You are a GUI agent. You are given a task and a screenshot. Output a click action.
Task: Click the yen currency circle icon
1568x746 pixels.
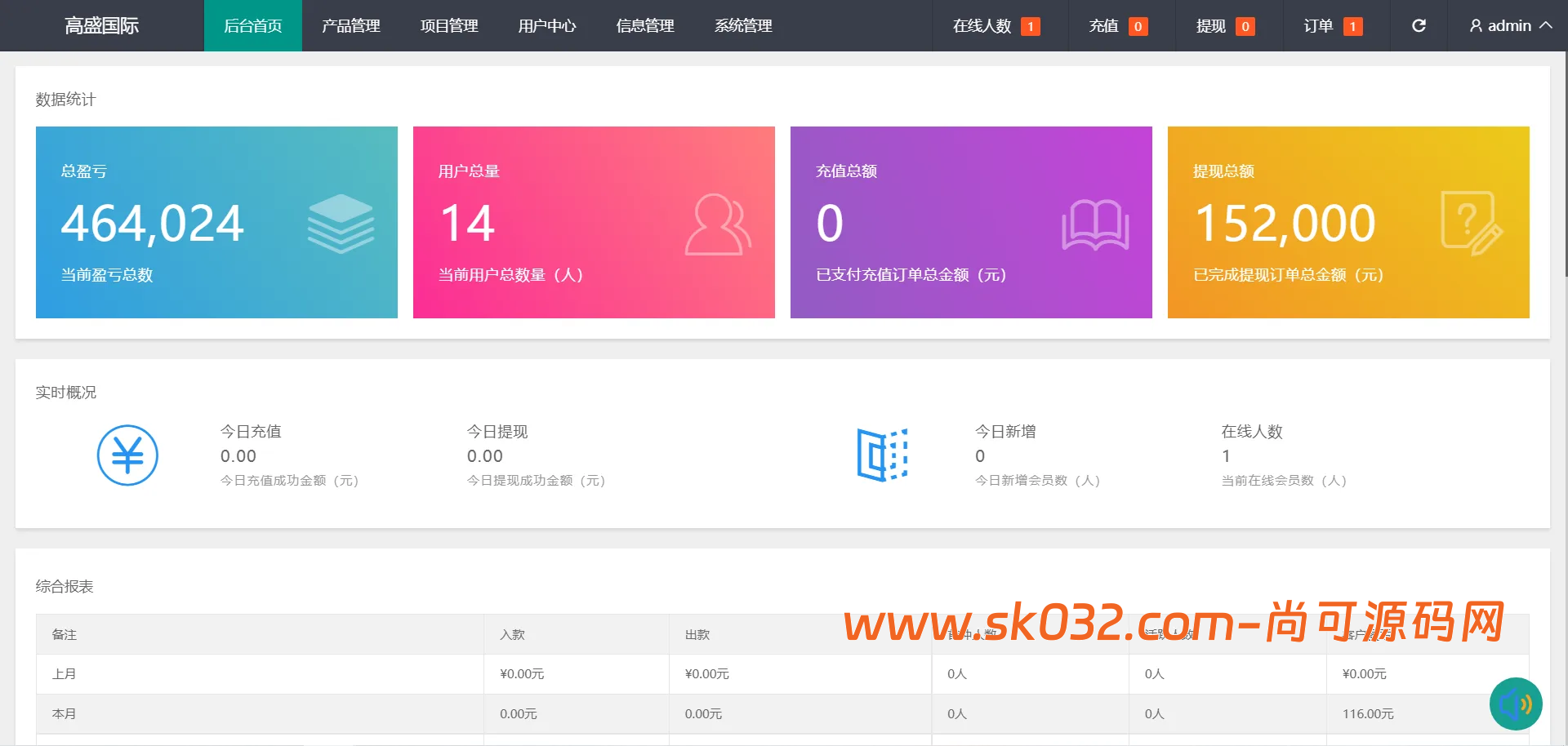[127, 455]
